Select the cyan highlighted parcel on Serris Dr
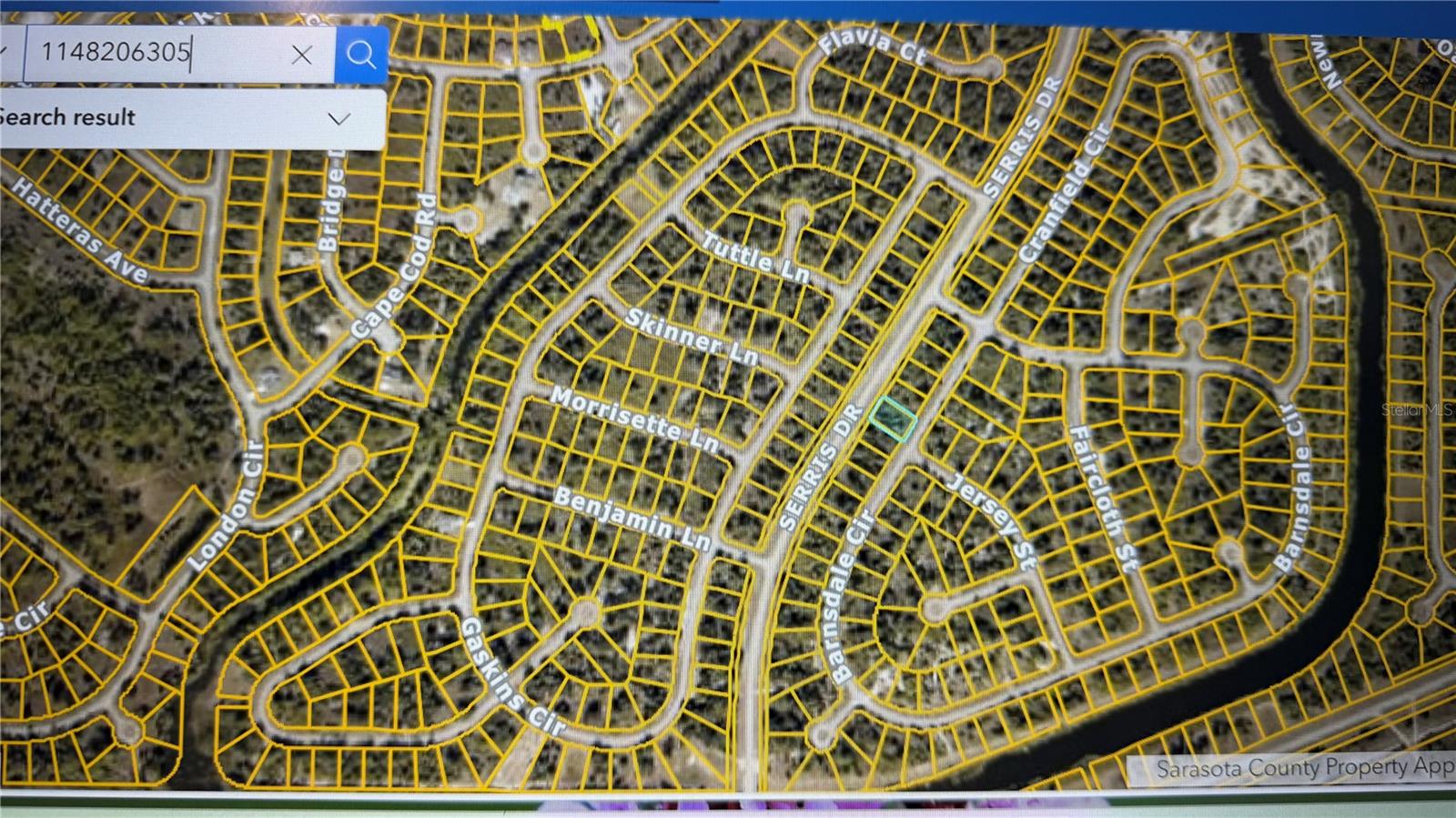The width and height of the screenshot is (1456, 818). point(892,419)
